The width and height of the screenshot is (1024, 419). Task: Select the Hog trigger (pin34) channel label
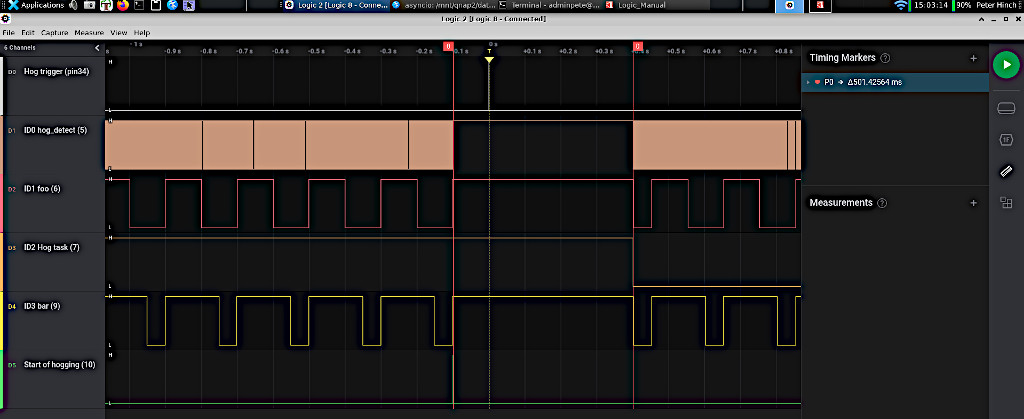[x=56, y=72]
